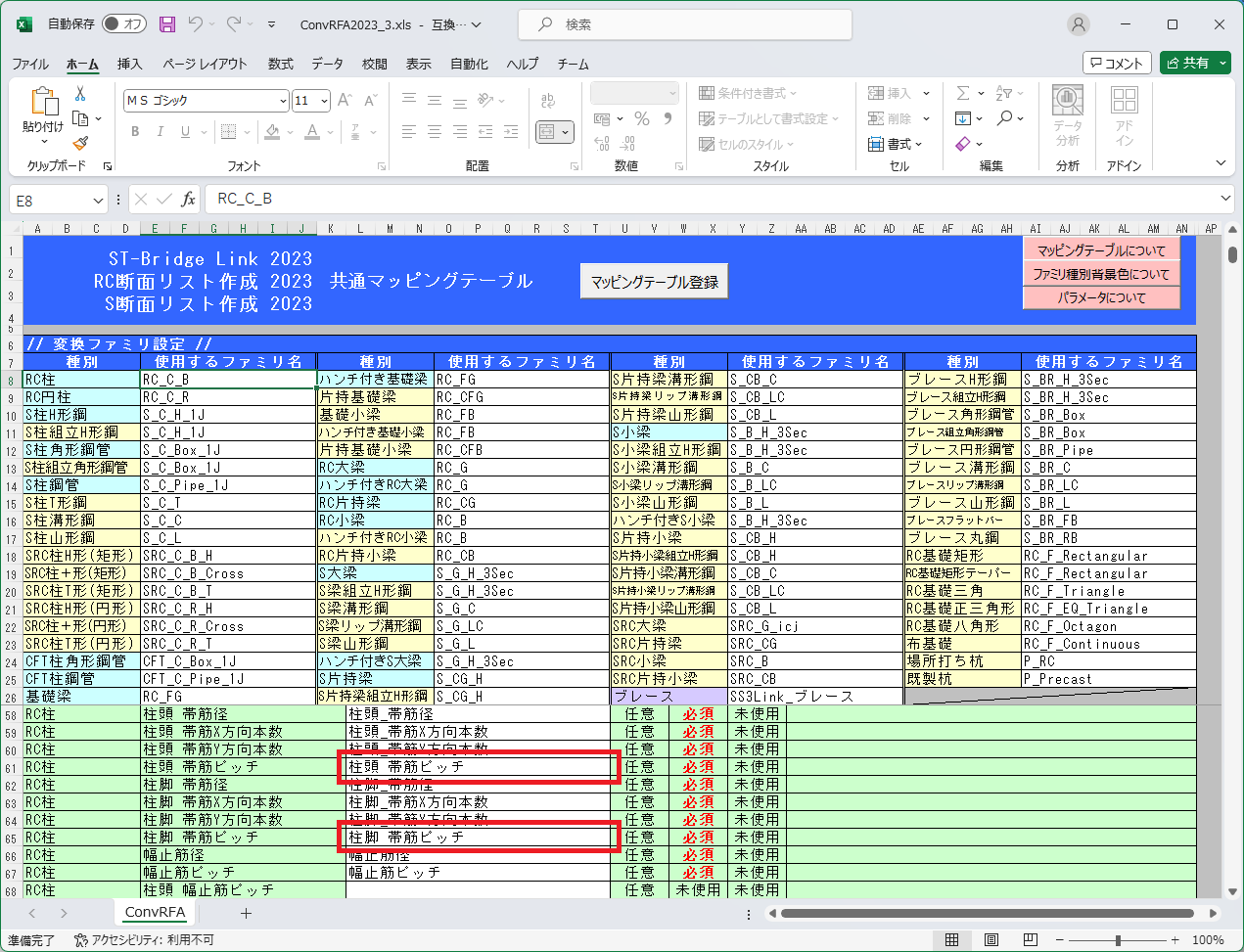Toggle Underline formatting
1244x952 pixels.
[184, 132]
